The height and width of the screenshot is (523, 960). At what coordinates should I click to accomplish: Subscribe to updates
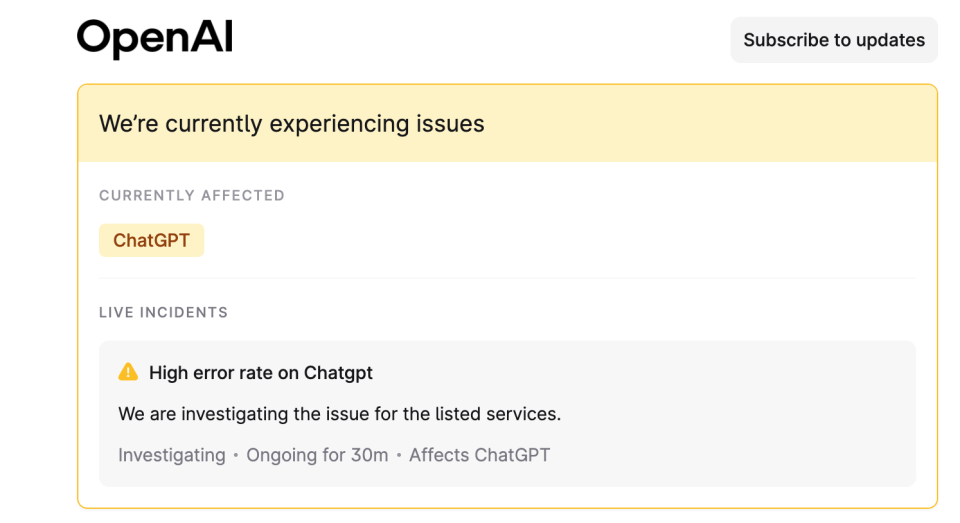[834, 40]
